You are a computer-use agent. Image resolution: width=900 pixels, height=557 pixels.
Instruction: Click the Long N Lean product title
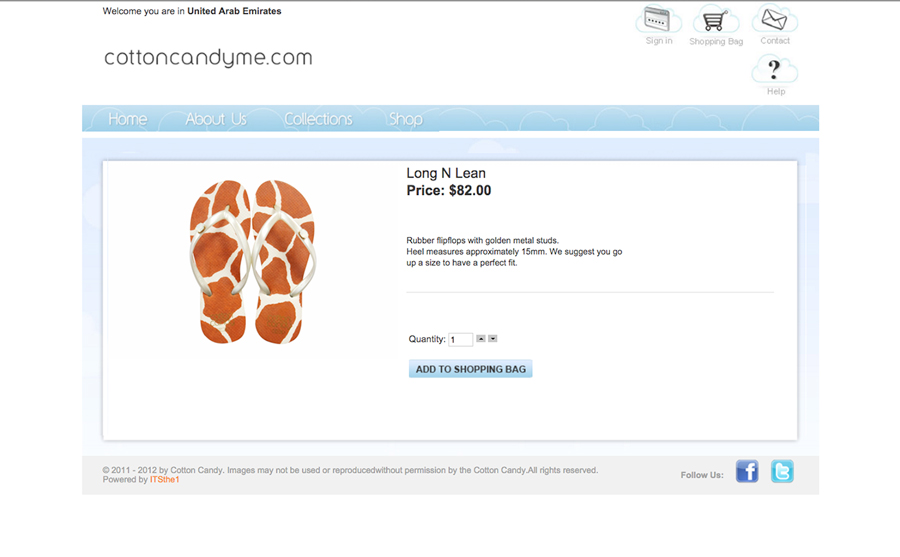(446, 174)
